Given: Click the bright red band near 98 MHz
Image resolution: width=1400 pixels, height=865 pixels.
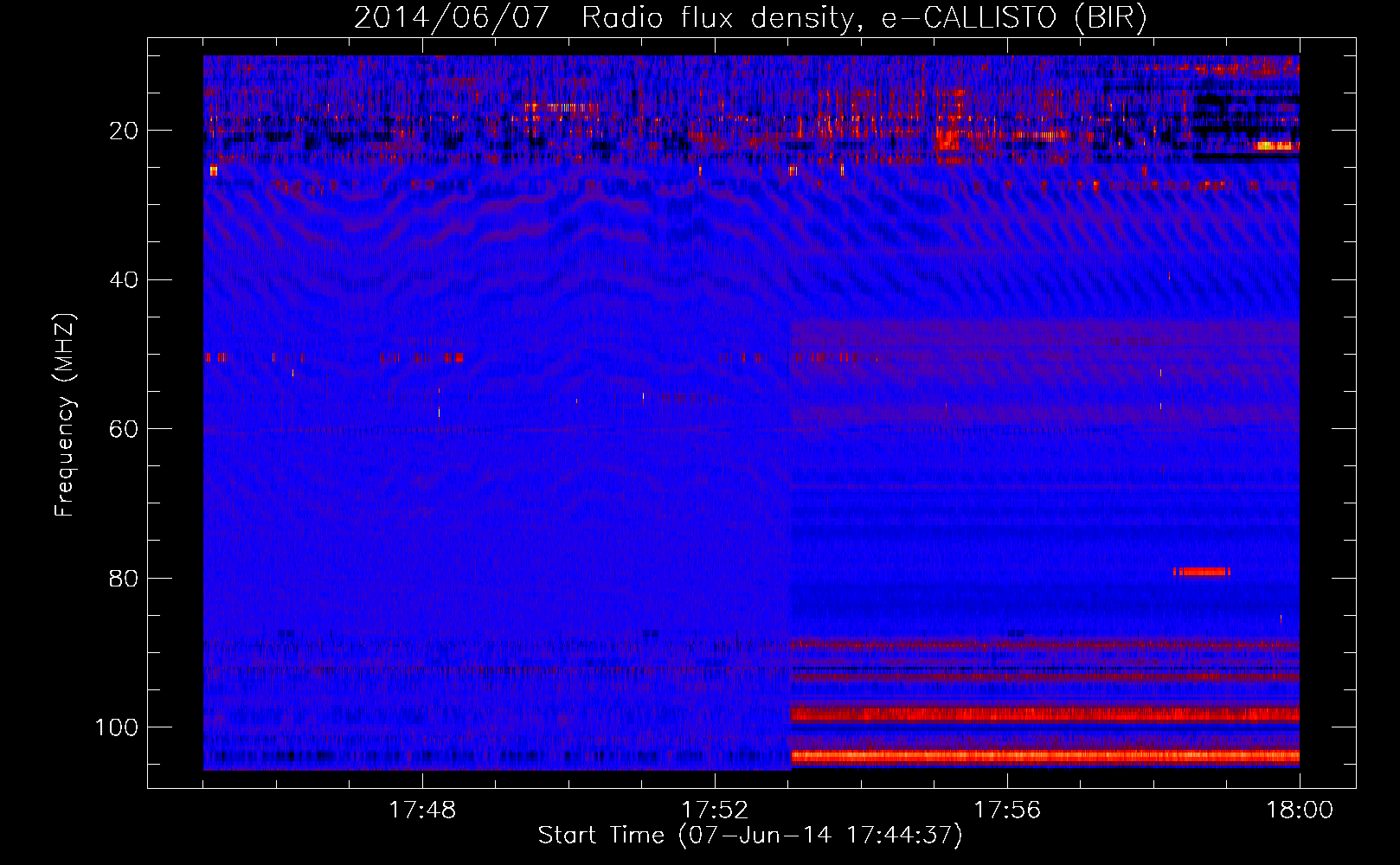Looking at the screenshot, I should click(1044, 714).
